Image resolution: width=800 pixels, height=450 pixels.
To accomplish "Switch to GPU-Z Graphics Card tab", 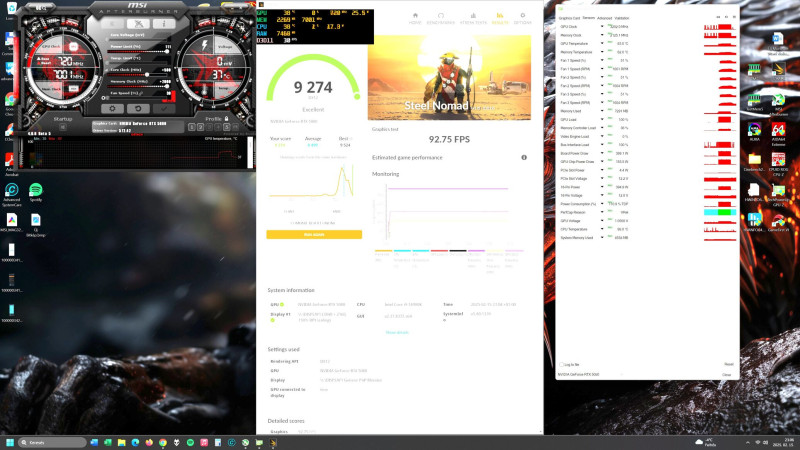I will point(569,18).
